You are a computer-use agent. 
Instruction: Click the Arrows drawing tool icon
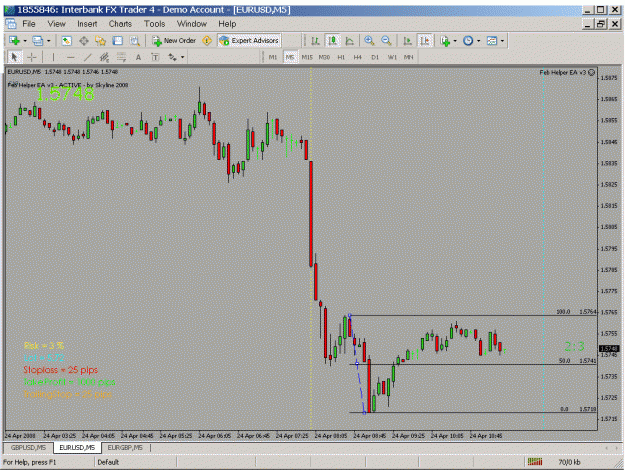(172, 57)
